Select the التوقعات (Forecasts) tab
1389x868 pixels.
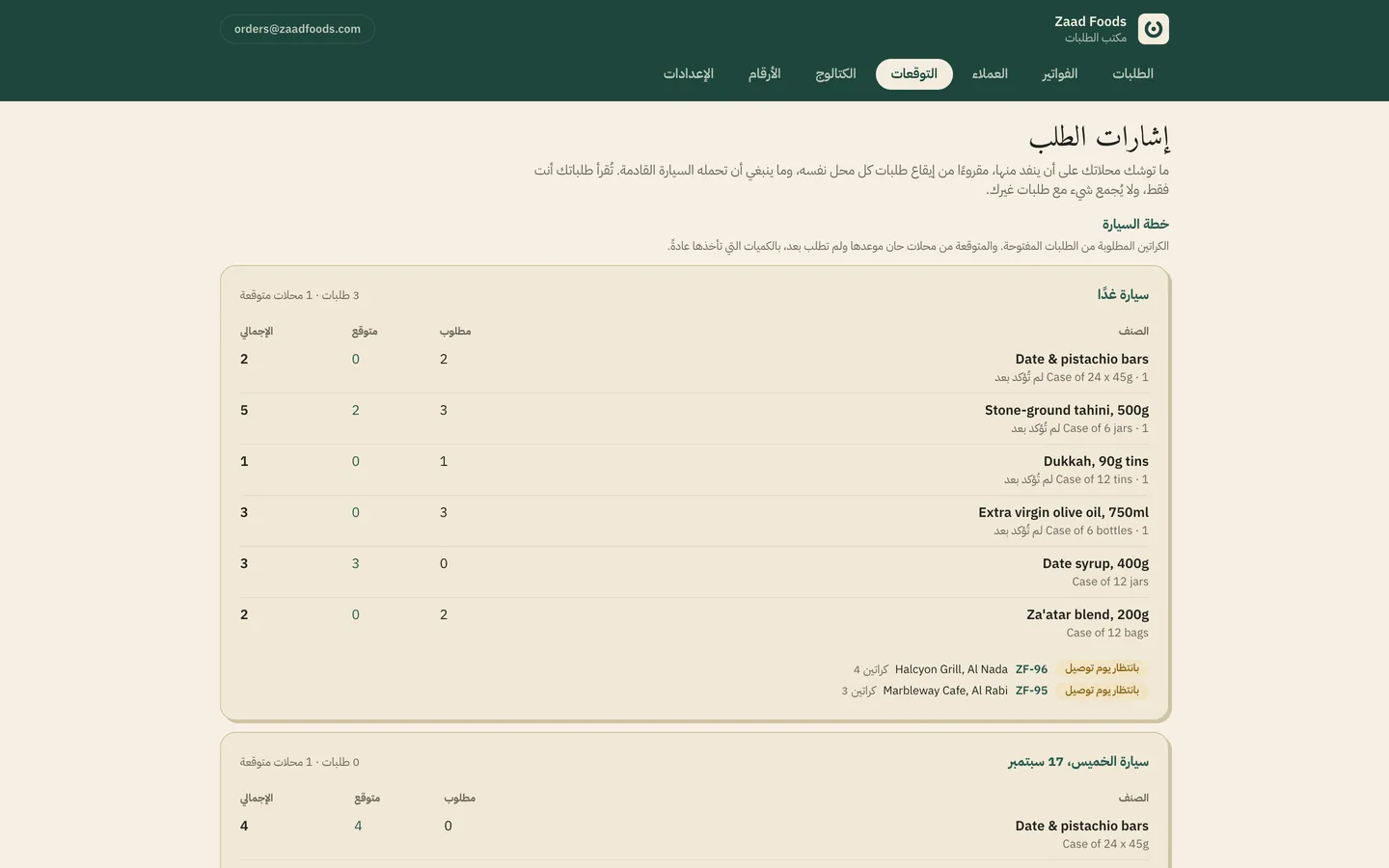pyautogui.click(x=914, y=74)
